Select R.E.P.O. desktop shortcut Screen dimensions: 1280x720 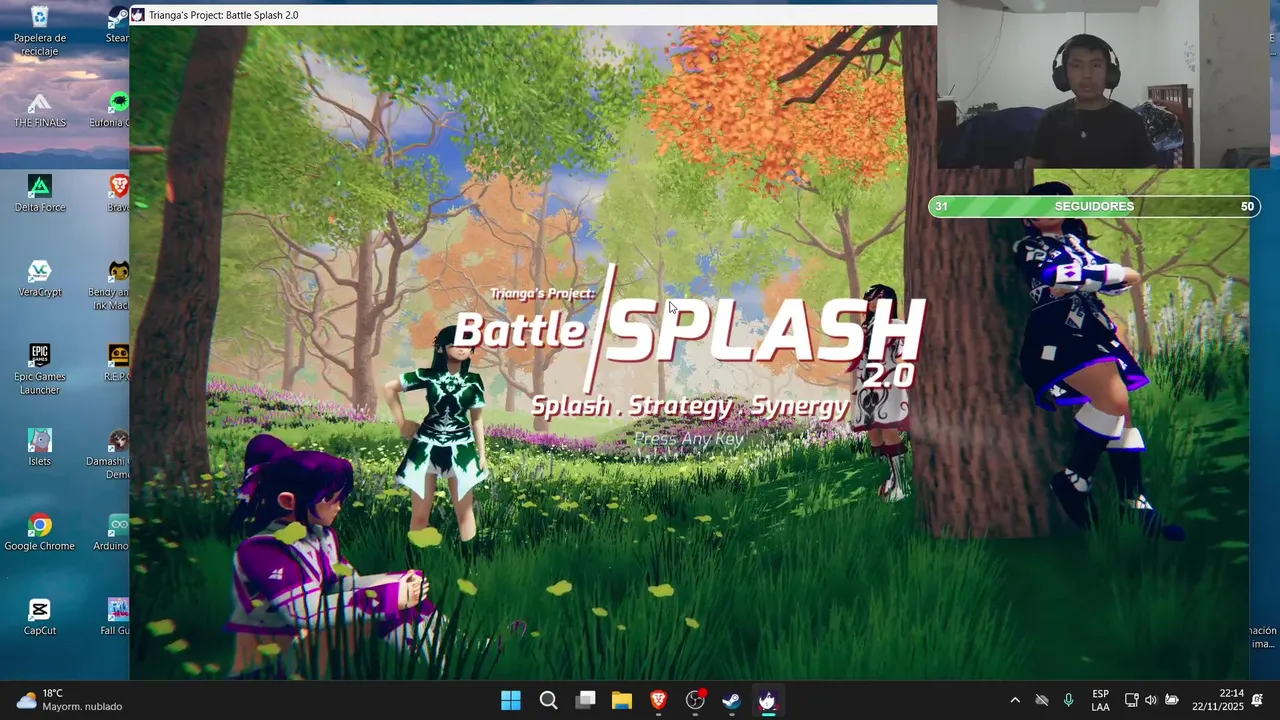117,363
